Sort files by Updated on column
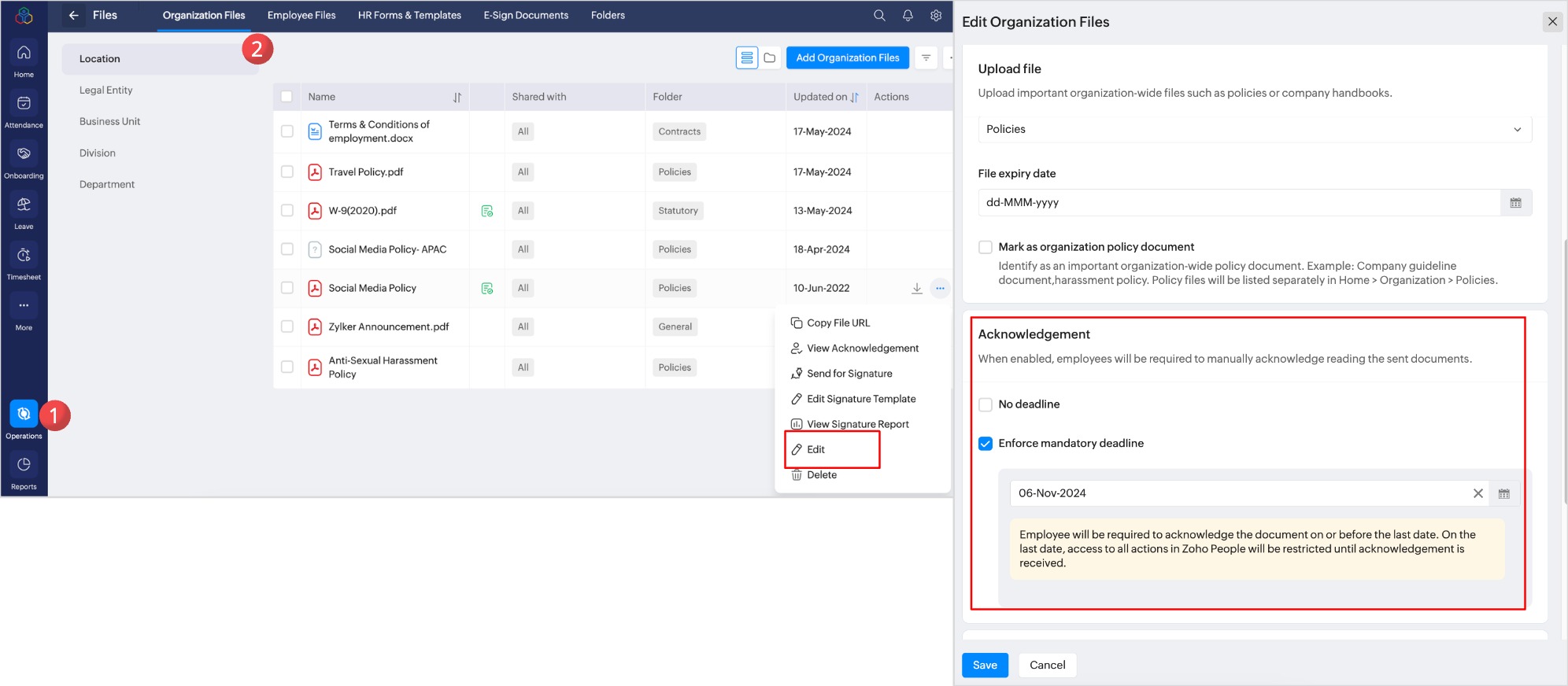This screenshot has height=686, width=1568. pyautogui.click(x=855, y=98)
